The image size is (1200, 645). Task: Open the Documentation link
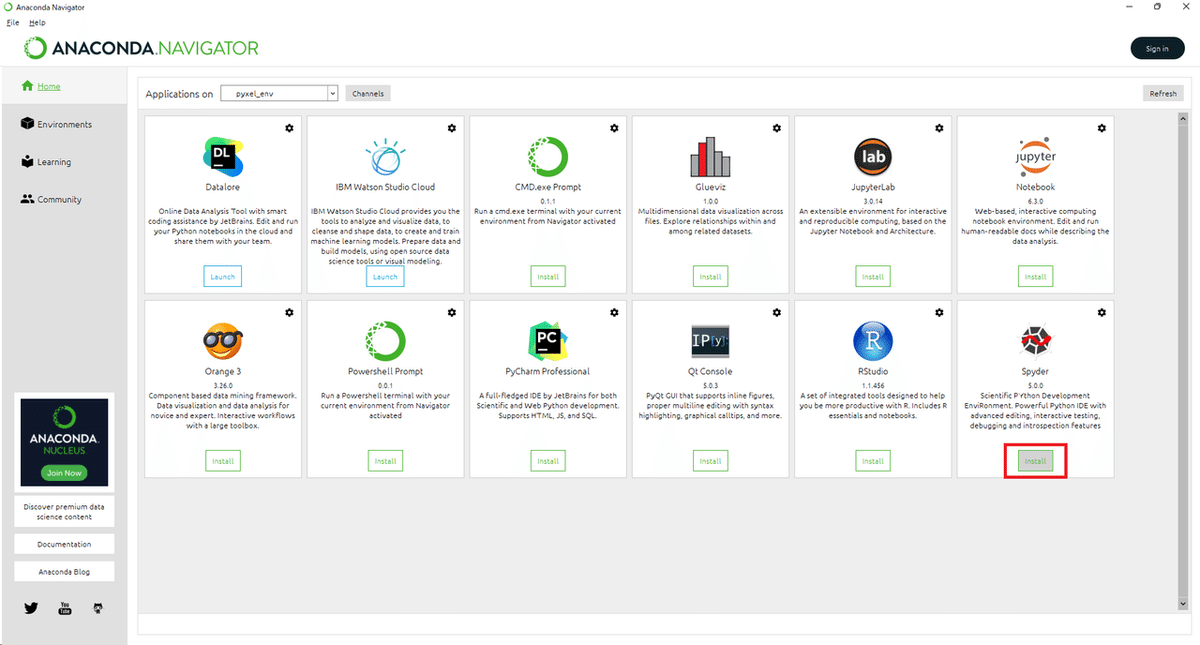click(64, 544)
